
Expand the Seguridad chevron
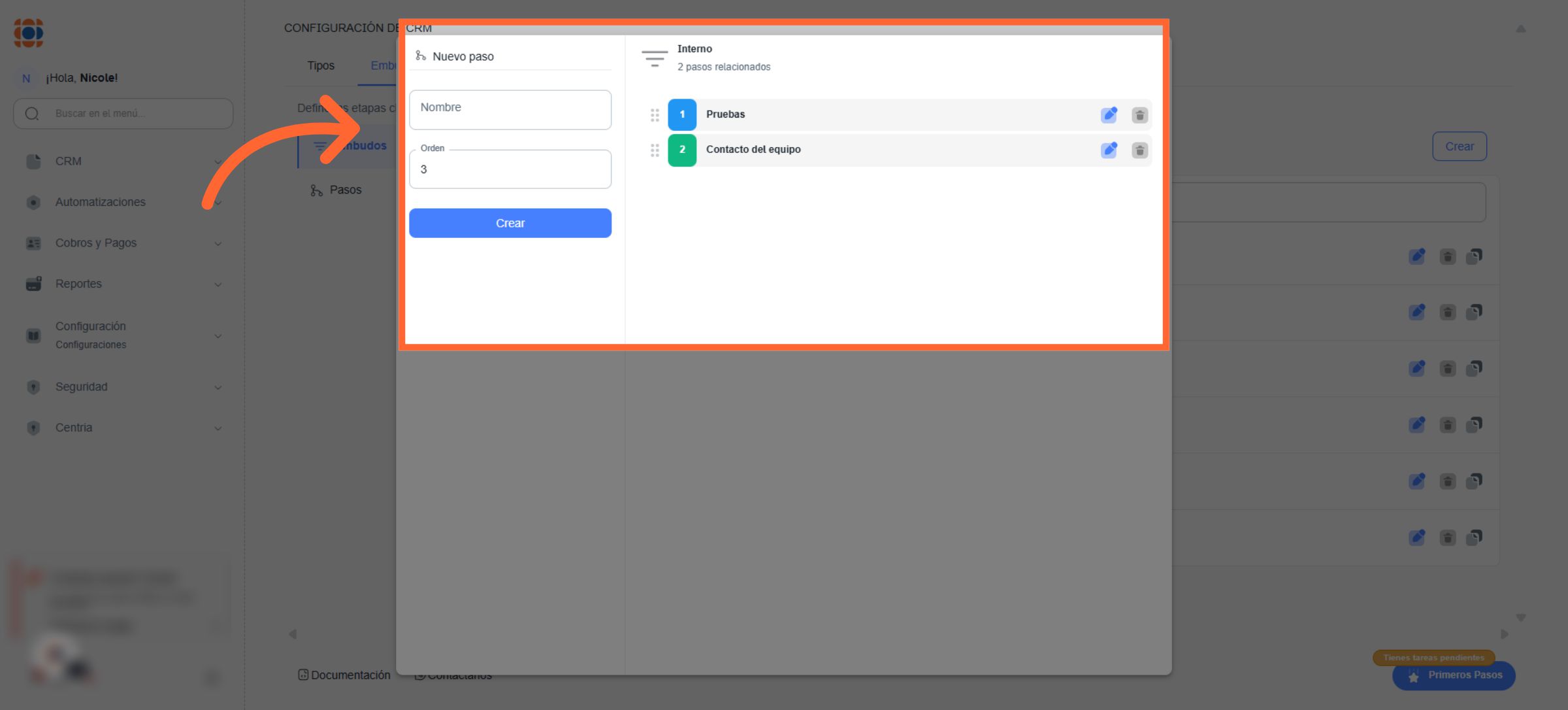tap(218, 387)
